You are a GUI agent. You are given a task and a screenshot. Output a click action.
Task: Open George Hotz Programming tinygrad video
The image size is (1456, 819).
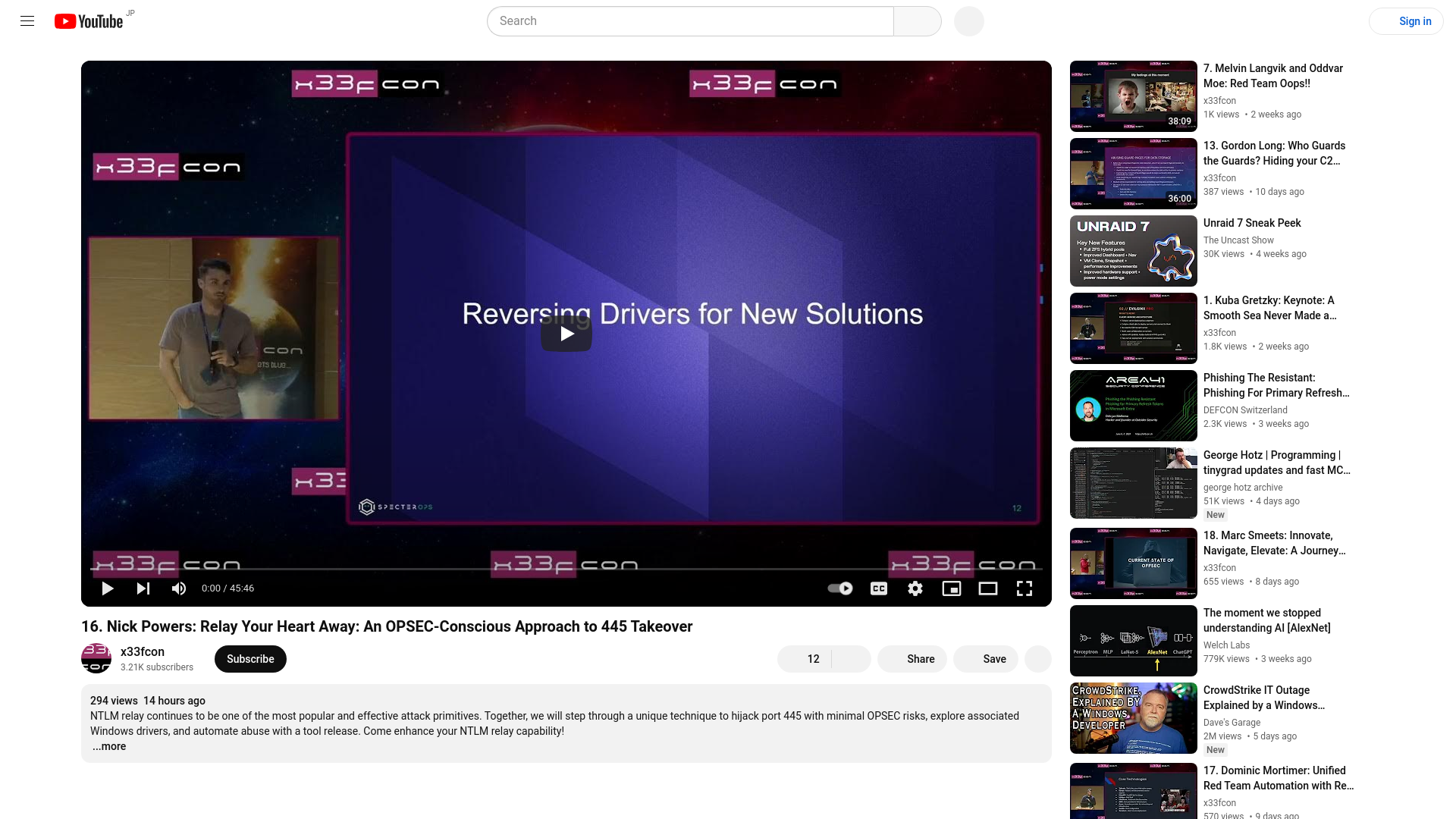click(x=1278, y=463)
